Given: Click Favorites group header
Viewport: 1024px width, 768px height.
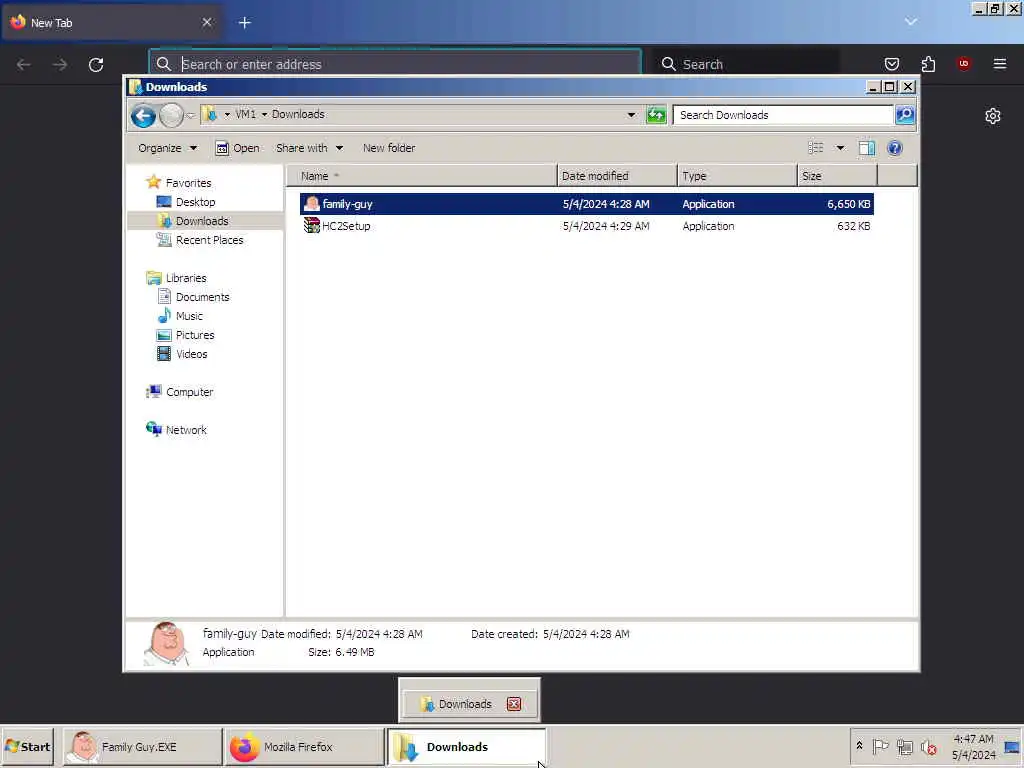Looking at the screenshot, I should (188, 183).
